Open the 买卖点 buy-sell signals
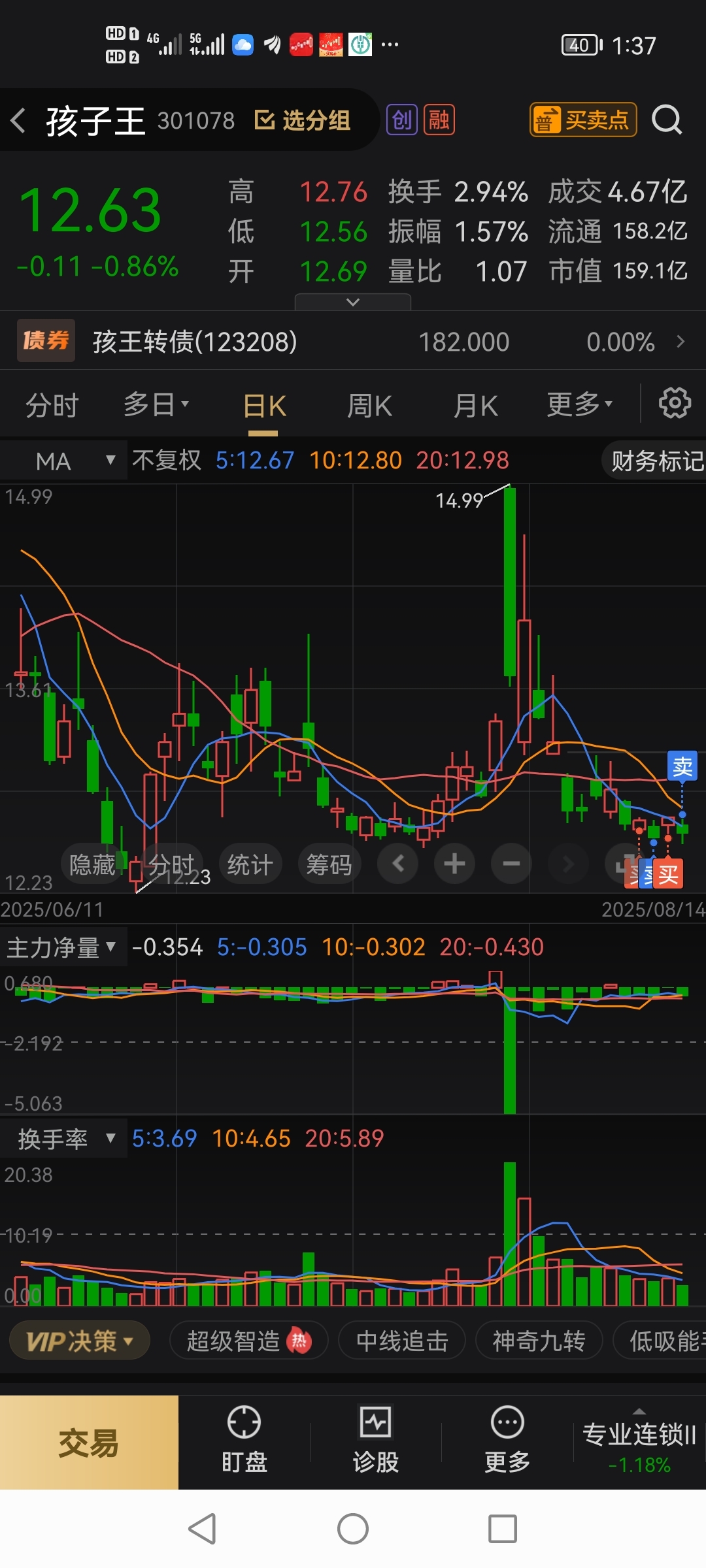 (x=583, y=120)
